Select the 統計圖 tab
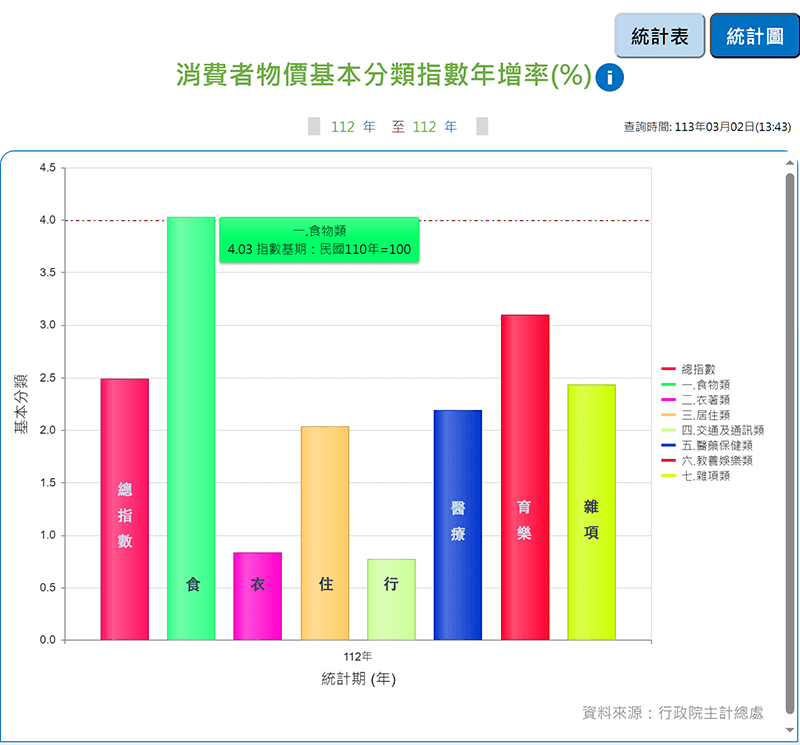The width and height of the screenshot is (800, 745). tap(754, 36)
